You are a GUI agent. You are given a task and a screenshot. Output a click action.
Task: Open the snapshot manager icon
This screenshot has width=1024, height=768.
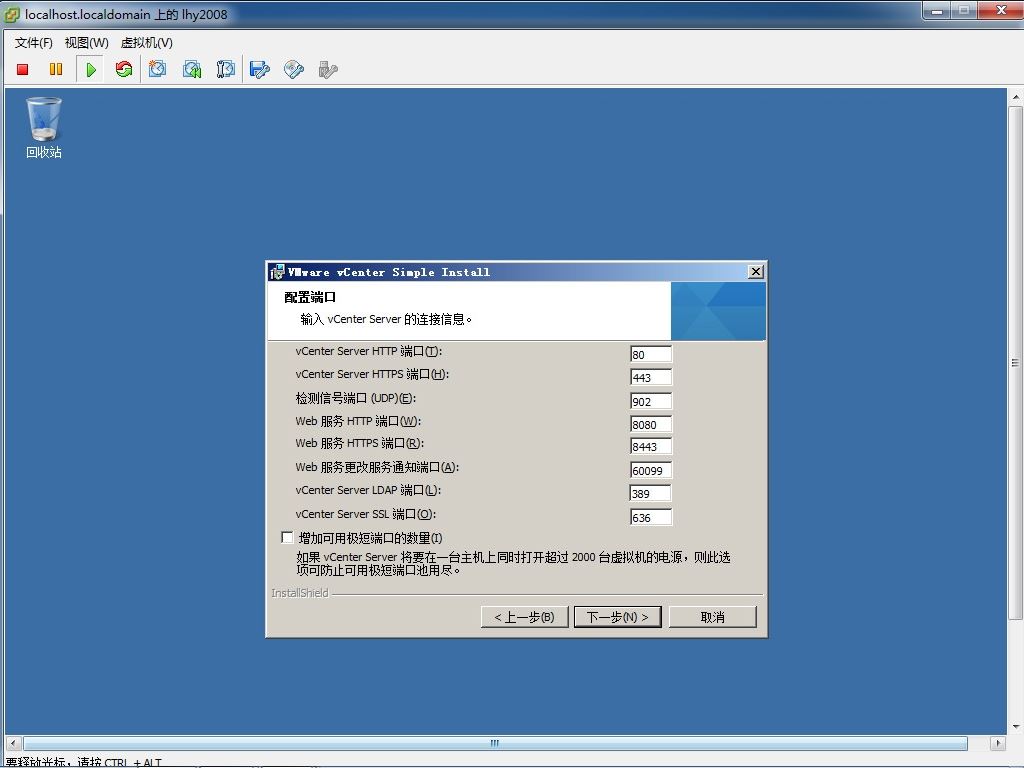click(225, 69)
